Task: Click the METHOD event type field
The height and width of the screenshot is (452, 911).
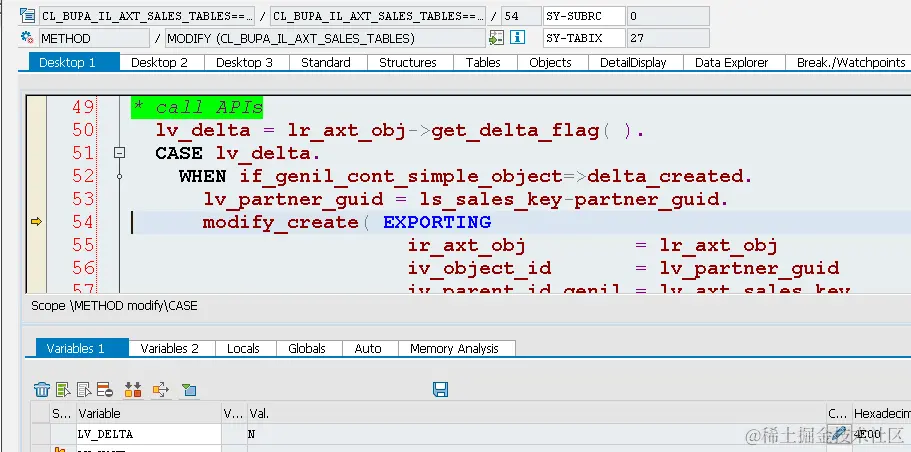Action: point(94,38)
